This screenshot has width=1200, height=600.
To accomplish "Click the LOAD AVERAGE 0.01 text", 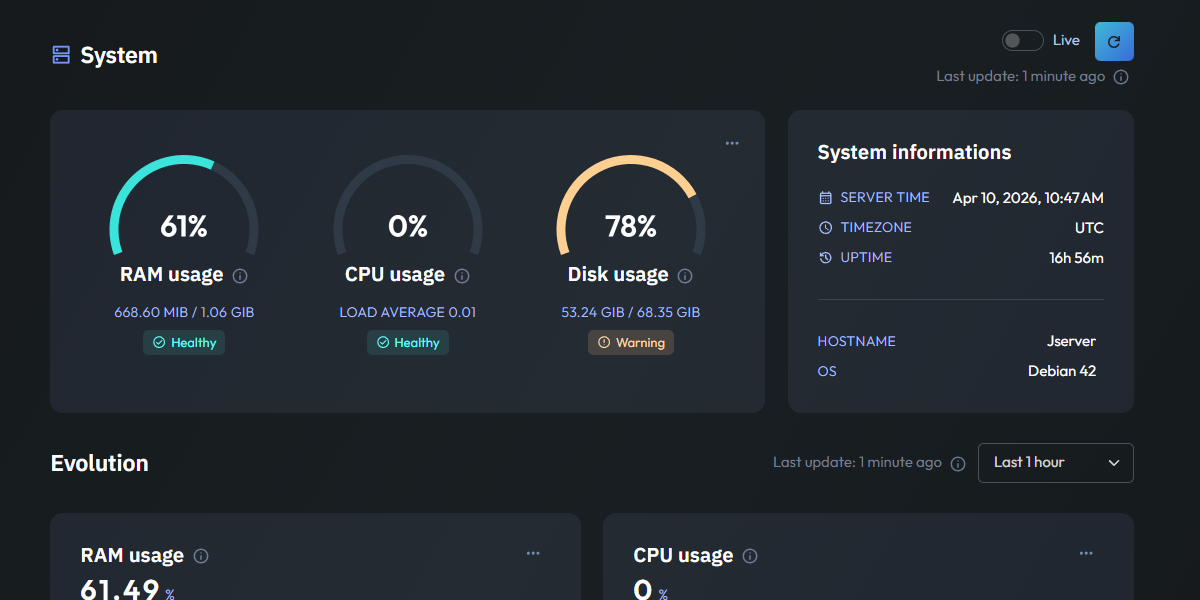I will pos(408,312).
